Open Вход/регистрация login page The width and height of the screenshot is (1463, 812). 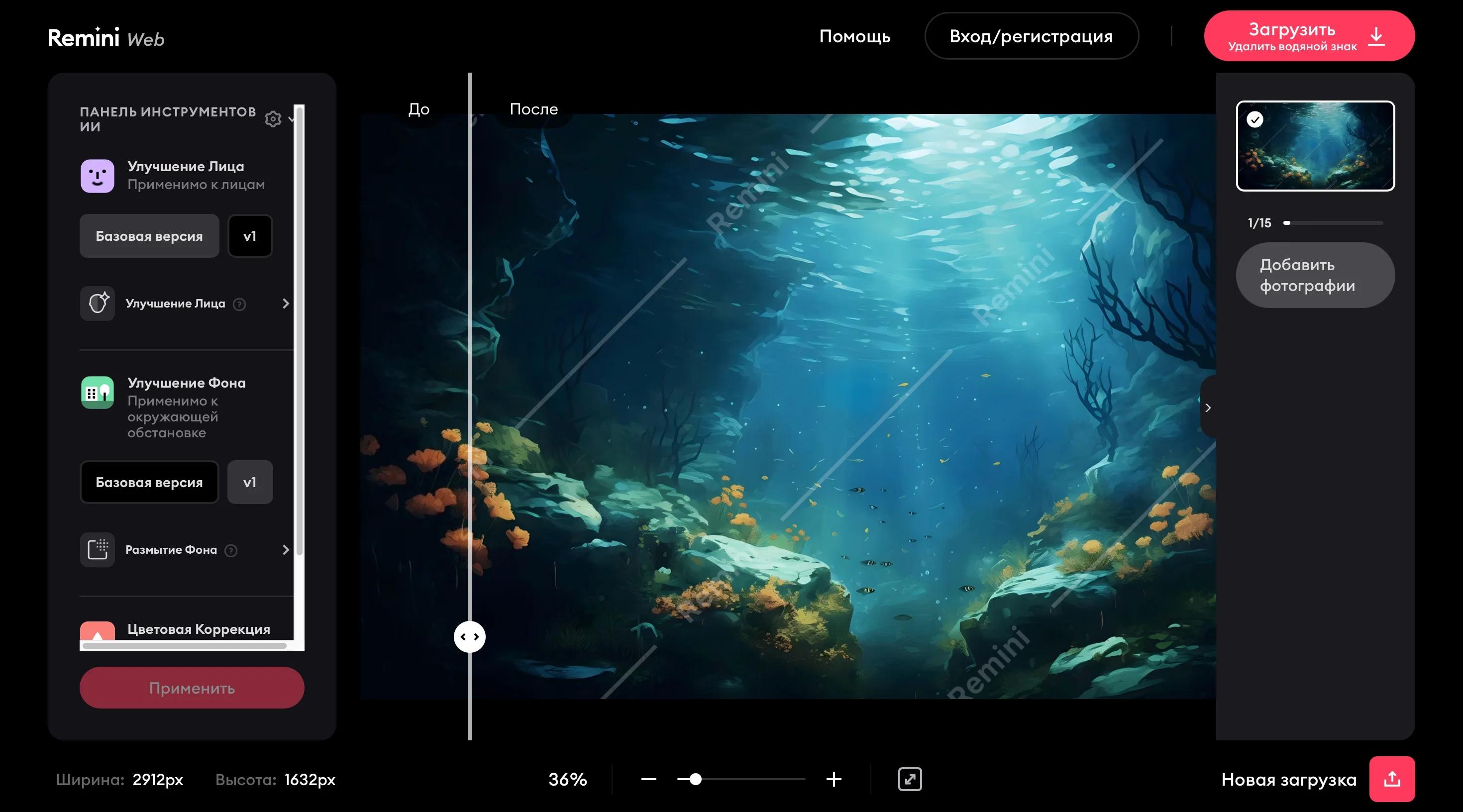click(1031, 36)
